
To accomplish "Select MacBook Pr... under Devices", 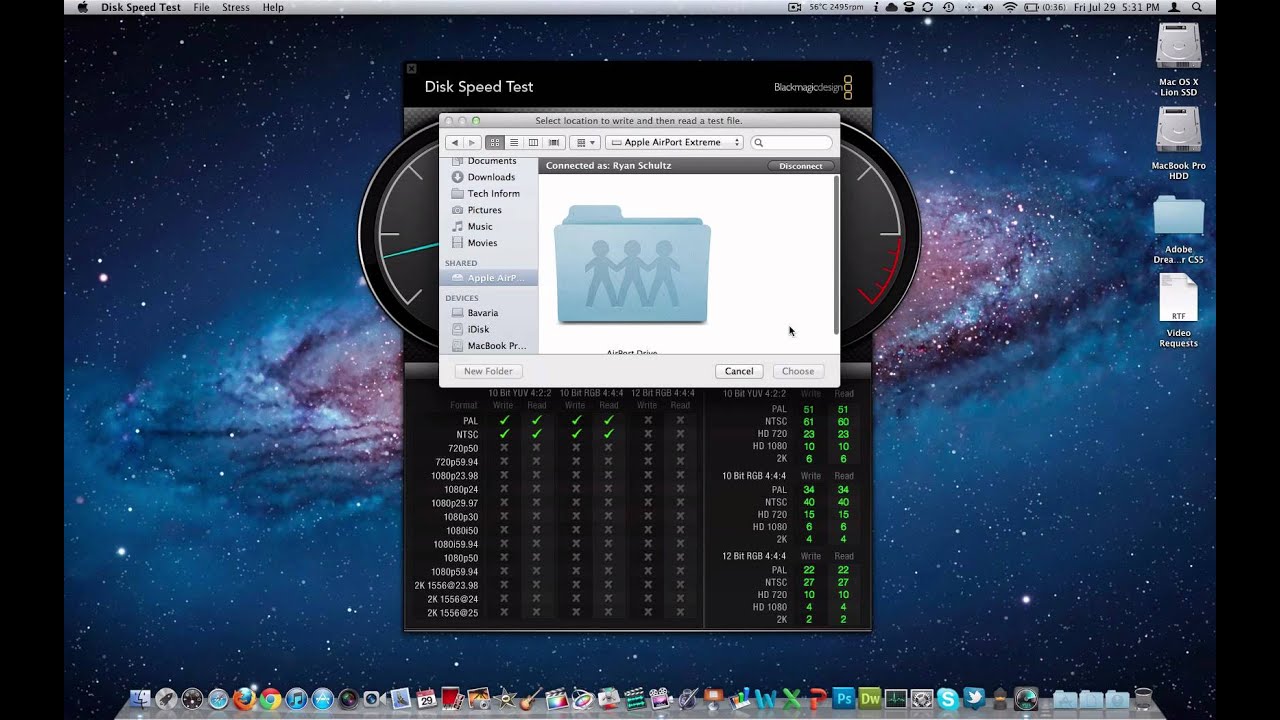I will [x=491, y=346].
